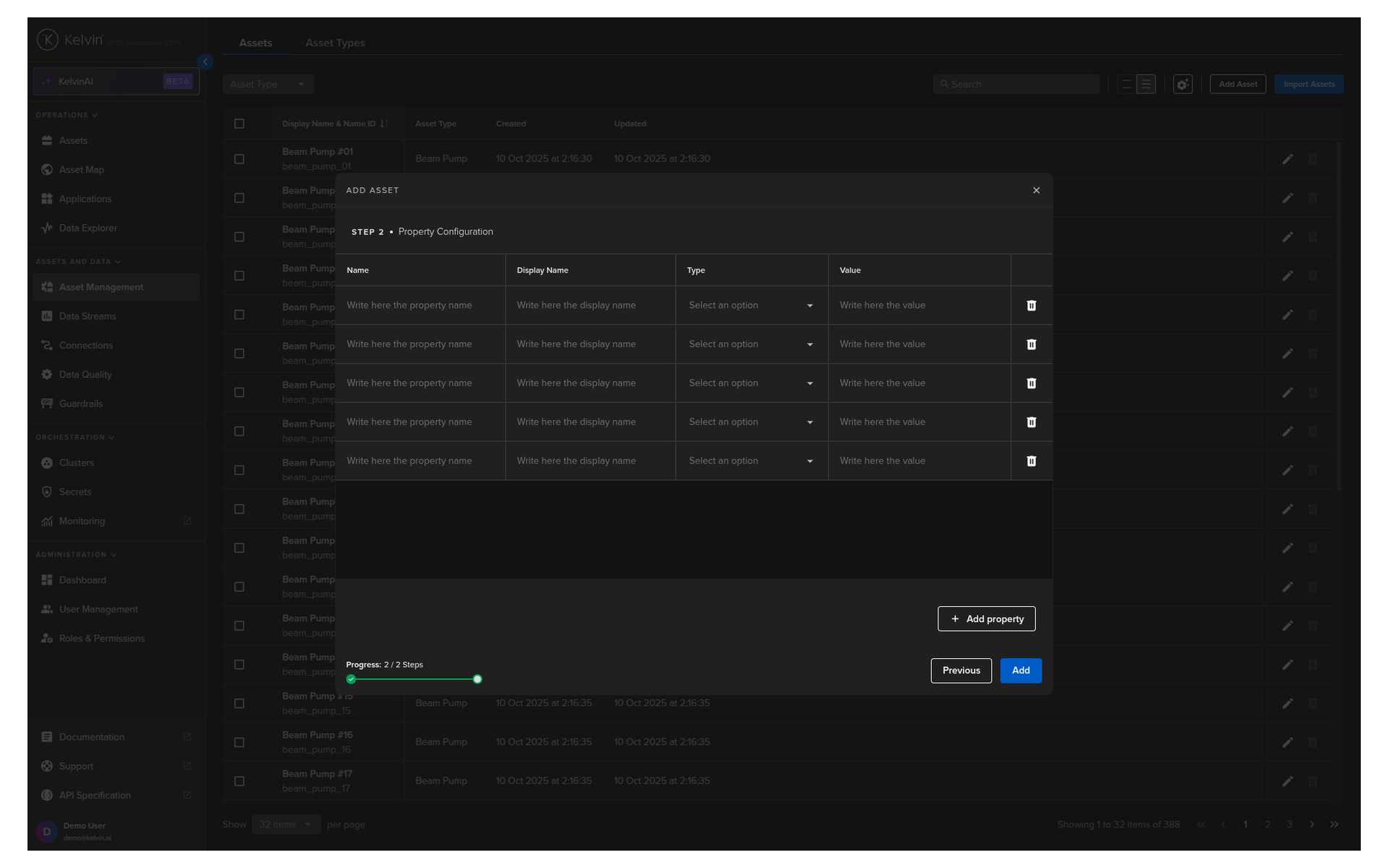Collapse the sidebar with arrow button

point(205,62)
